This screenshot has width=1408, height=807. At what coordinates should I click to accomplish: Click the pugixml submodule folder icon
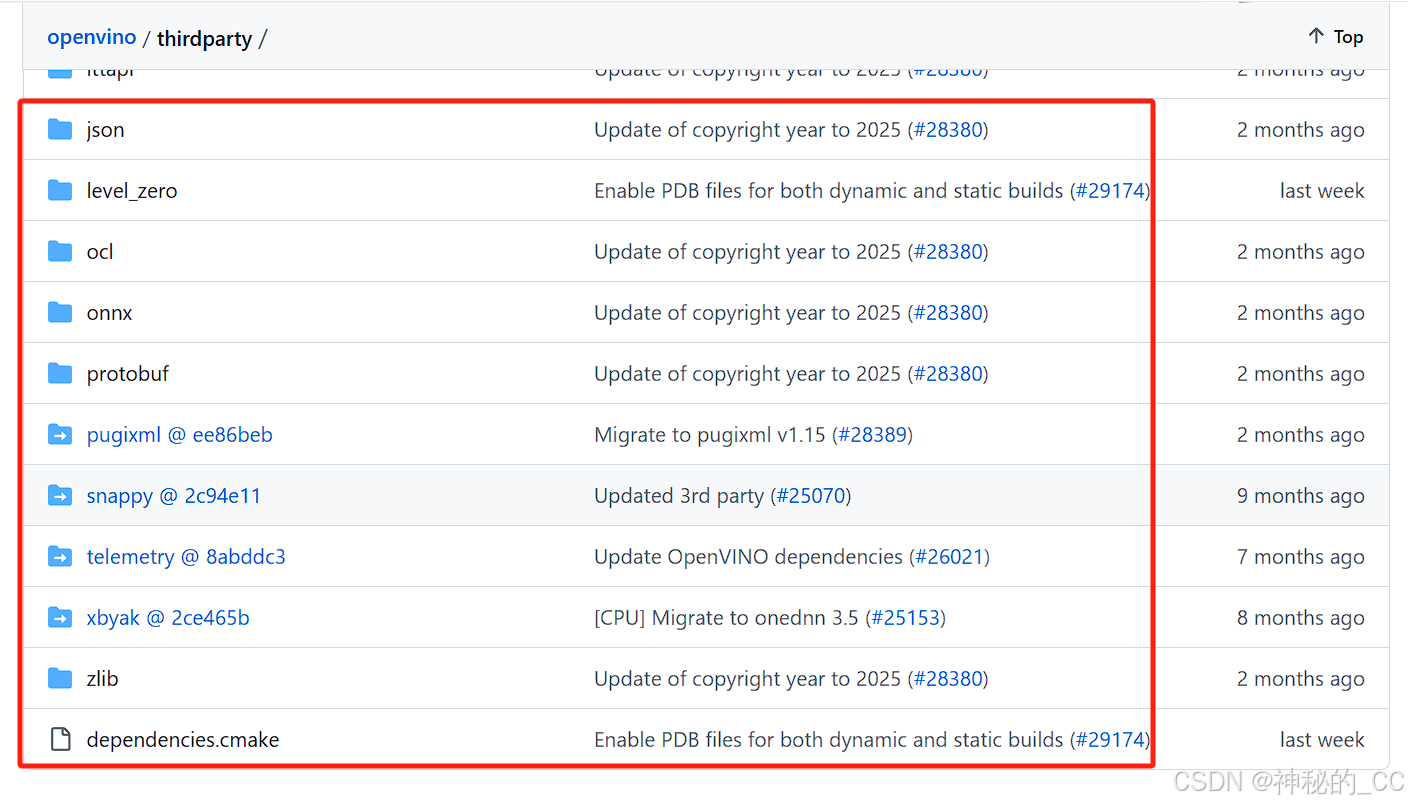pyautogui.click(x=60, y=434)
